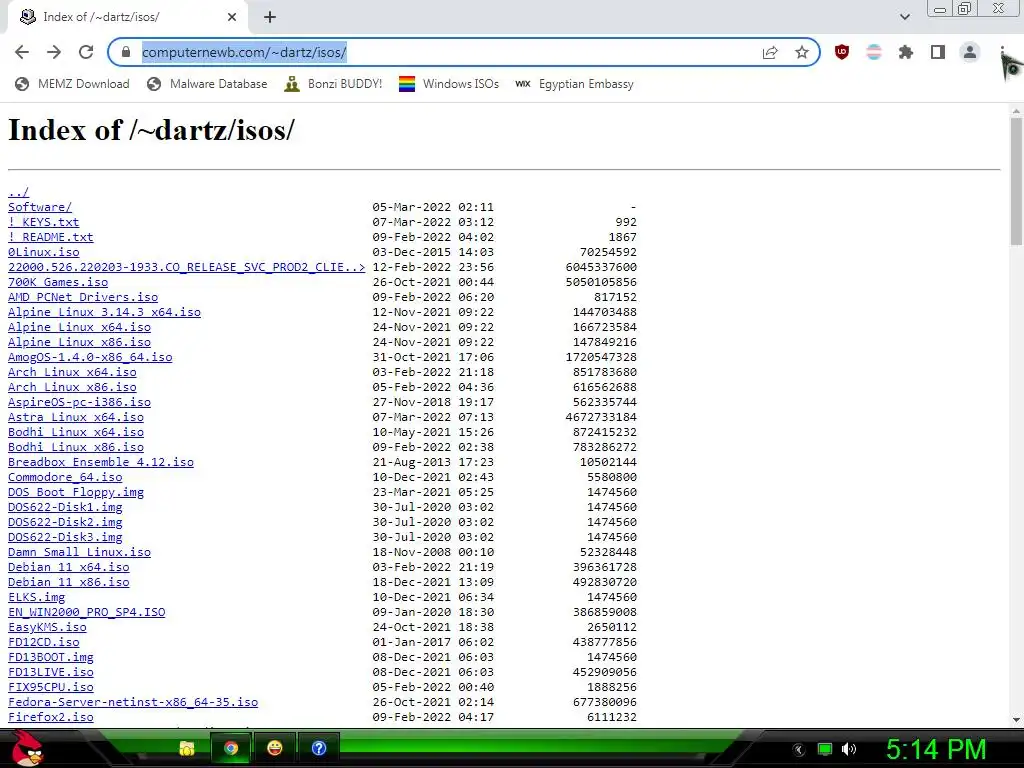
Task: Bookmark this page with star icon
Action: point(802,52)
